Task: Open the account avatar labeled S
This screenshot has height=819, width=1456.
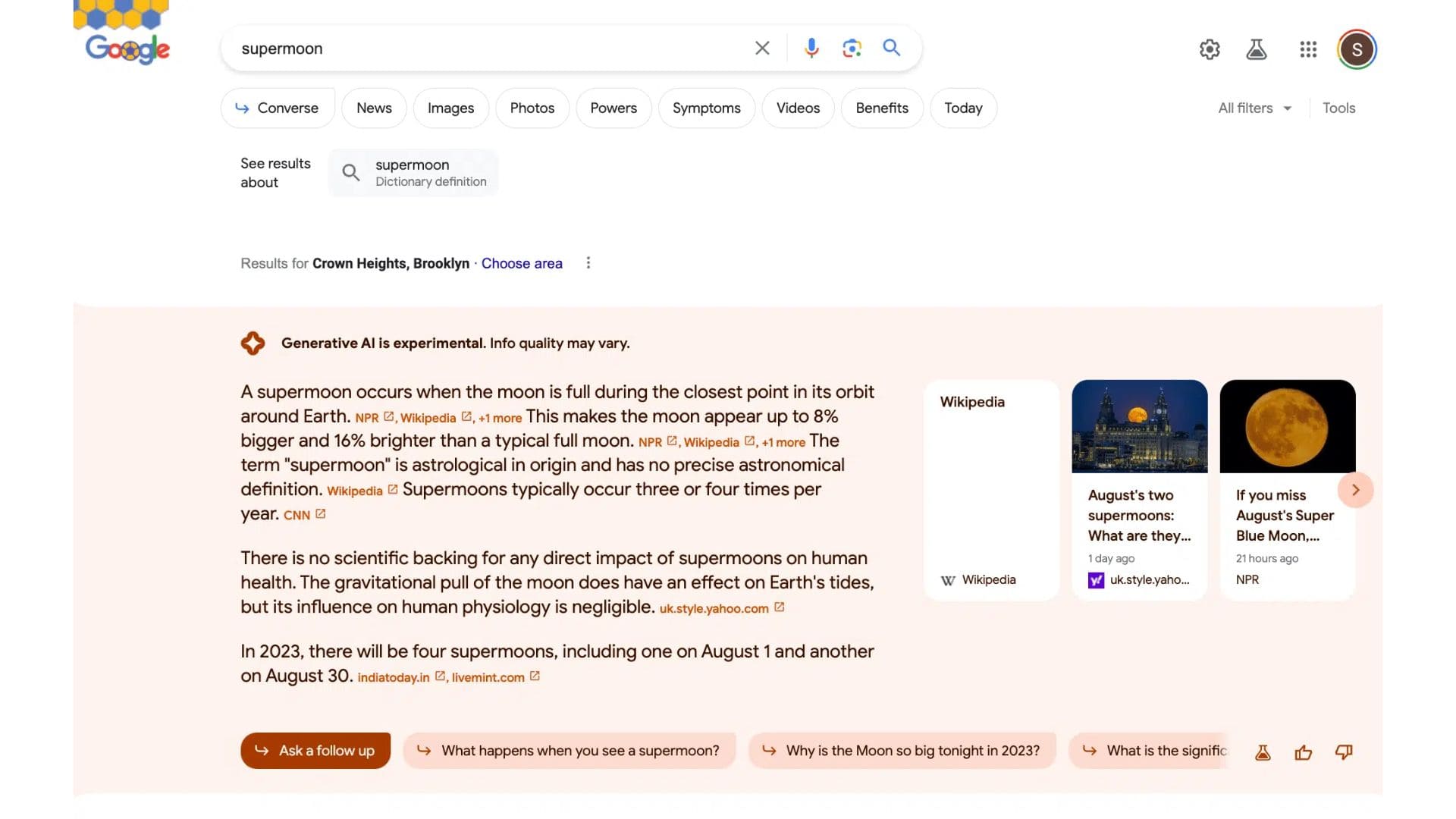Action: pyautogui.click(x=1357, y=50)
